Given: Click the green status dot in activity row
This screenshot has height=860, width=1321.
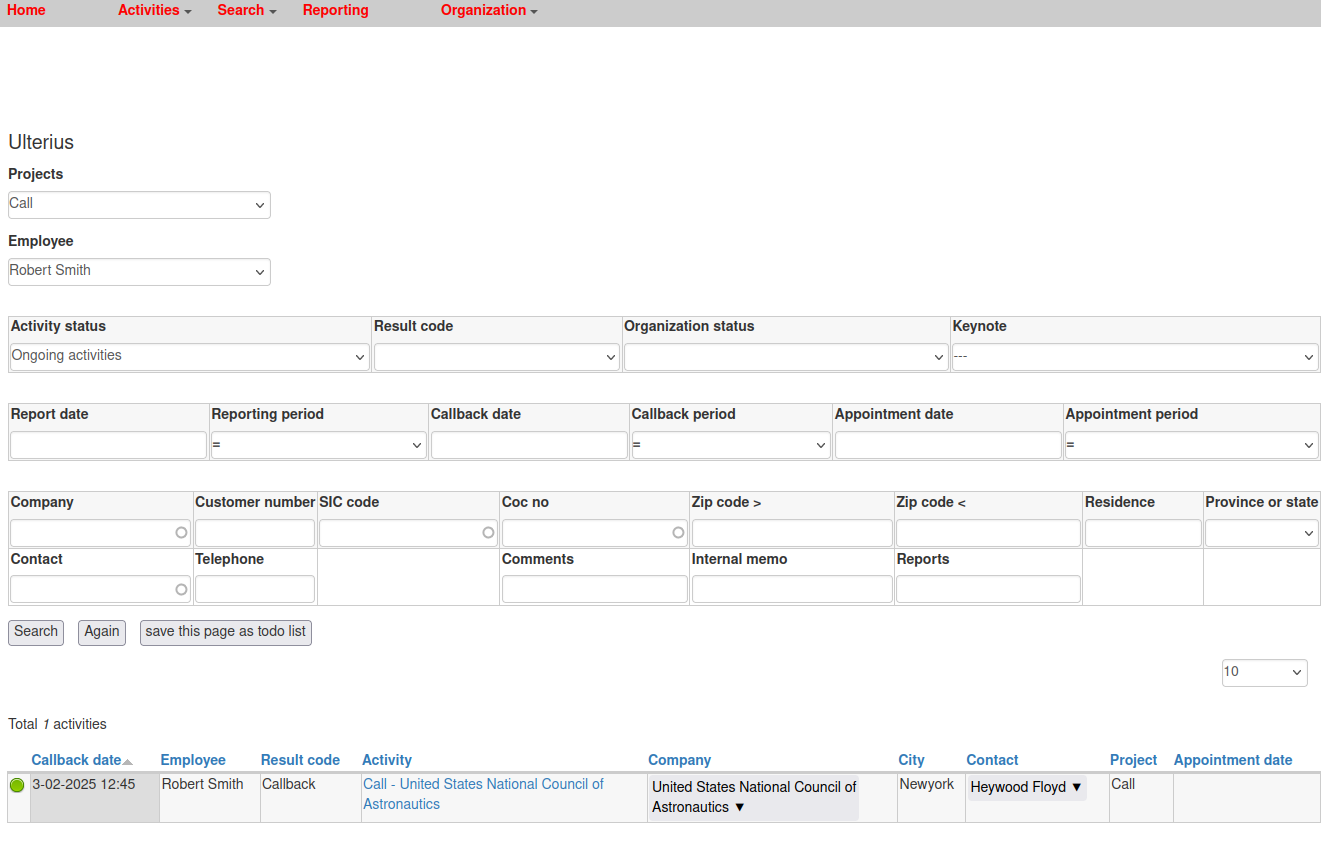Looking at the screenshot, I should click(x=17, y=786).
